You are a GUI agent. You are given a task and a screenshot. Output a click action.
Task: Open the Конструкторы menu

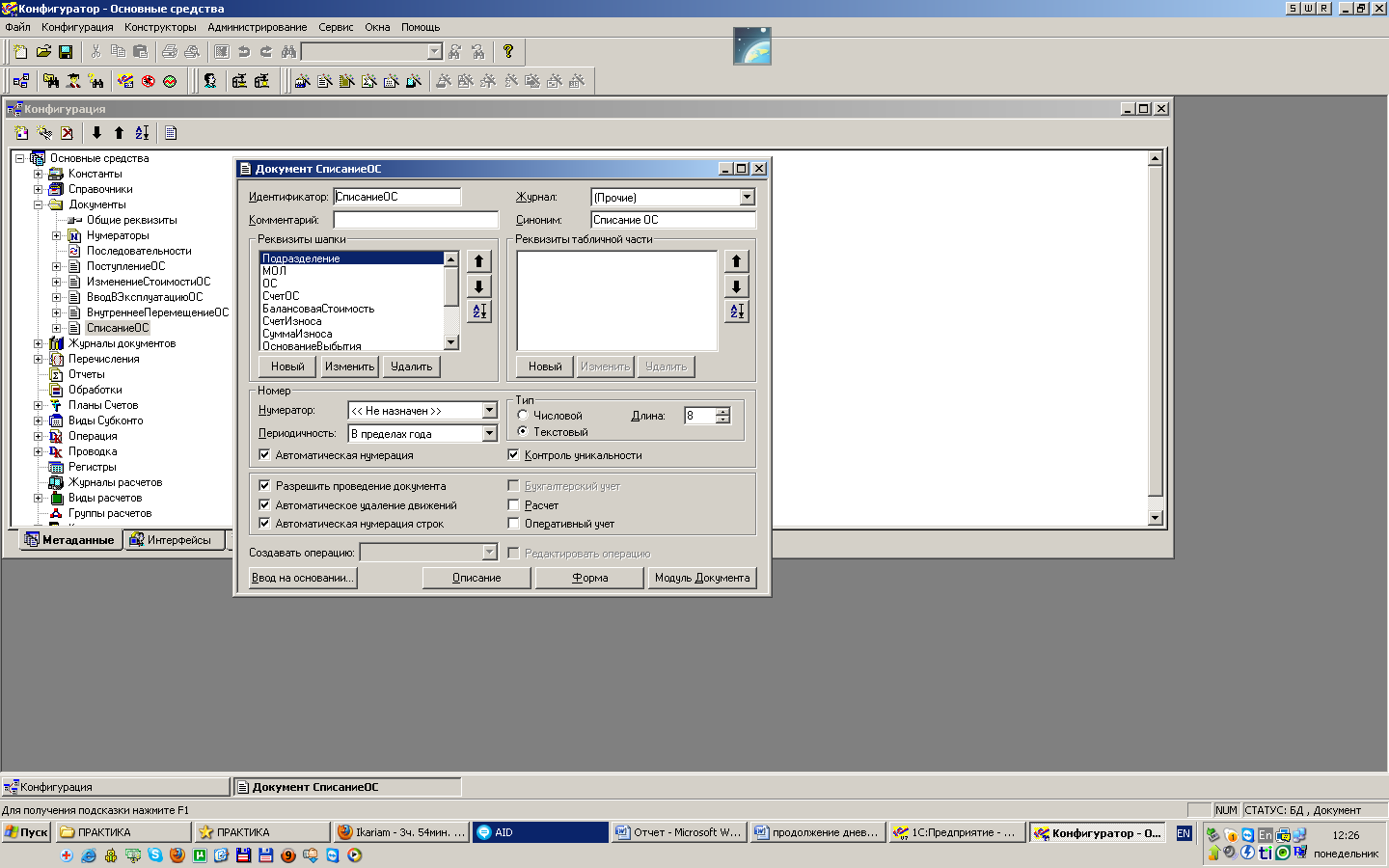click(160, 27)
